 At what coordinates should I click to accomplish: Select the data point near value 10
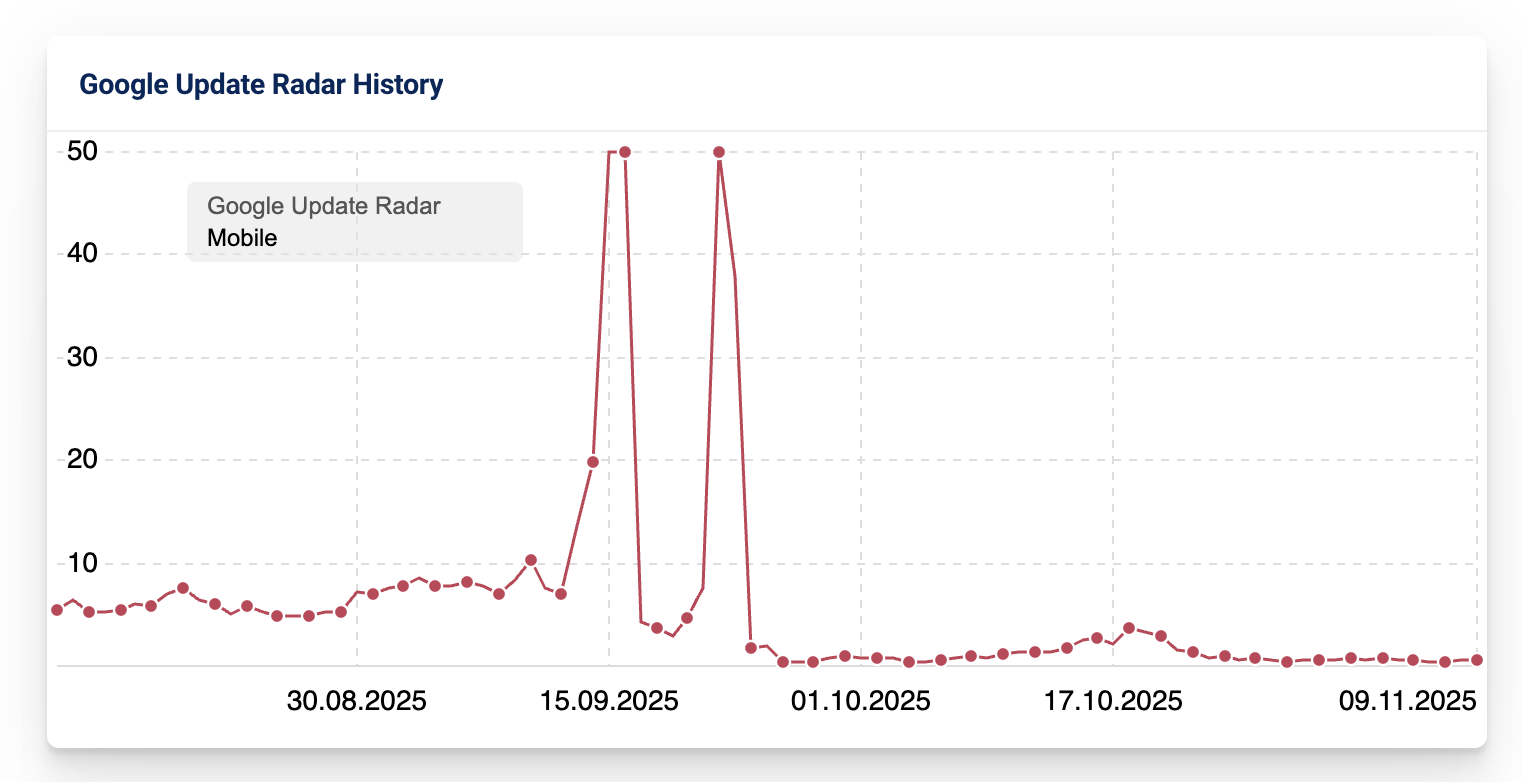tap(531, 560)
